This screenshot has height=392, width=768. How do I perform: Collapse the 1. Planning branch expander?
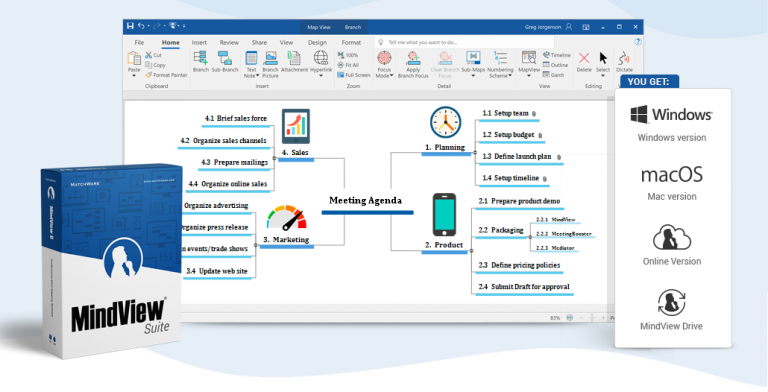474,152
